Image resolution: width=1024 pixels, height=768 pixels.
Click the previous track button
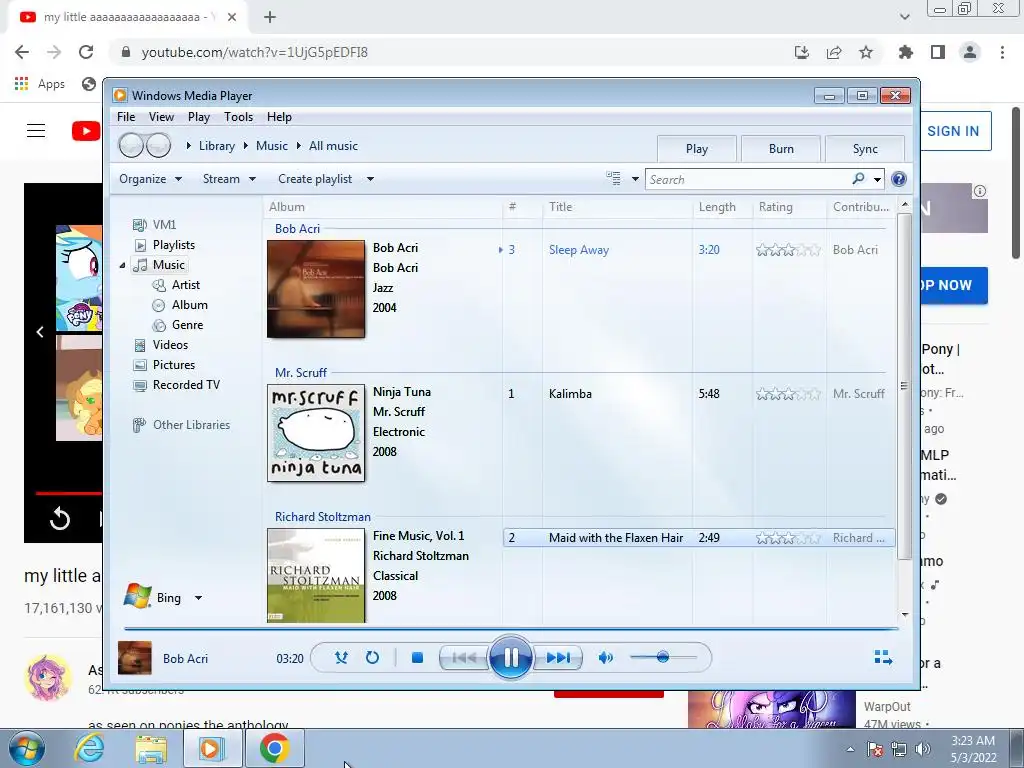[x=464, y=658]
